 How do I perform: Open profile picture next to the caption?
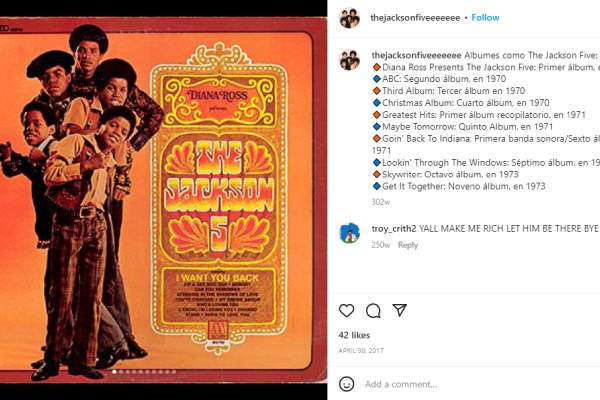coord(349,60)
